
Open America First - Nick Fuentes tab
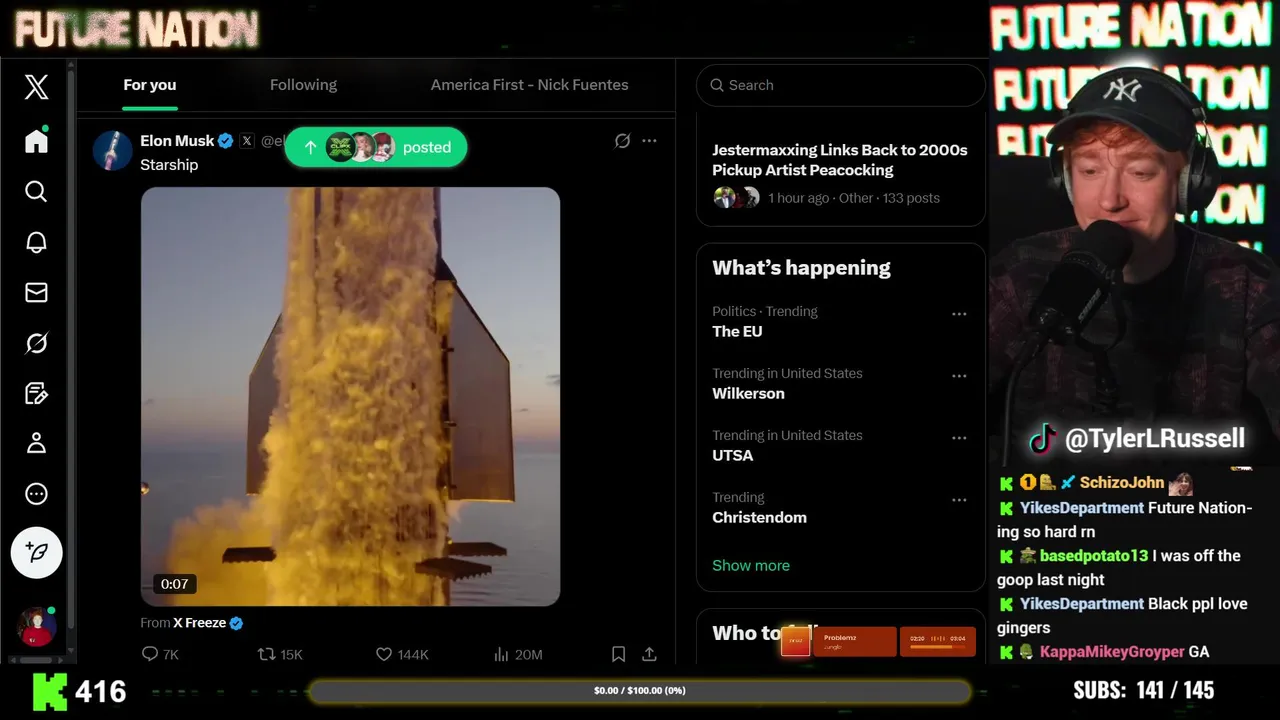pos(529,85)
